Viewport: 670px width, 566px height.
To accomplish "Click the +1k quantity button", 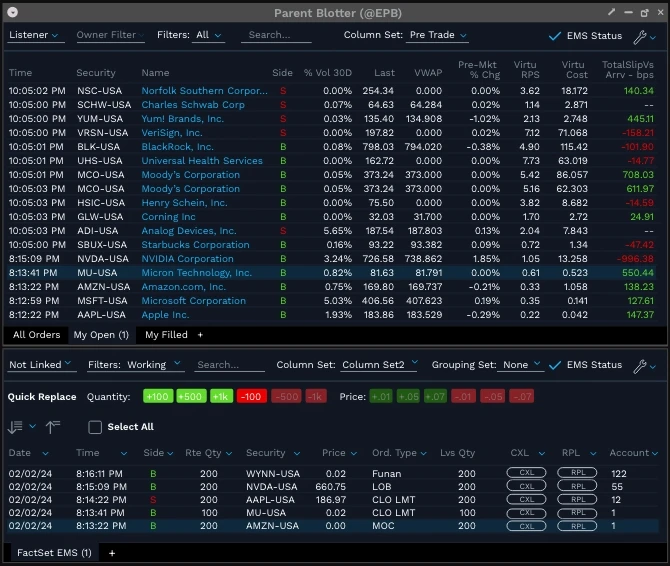I will (x=221, y=397).
